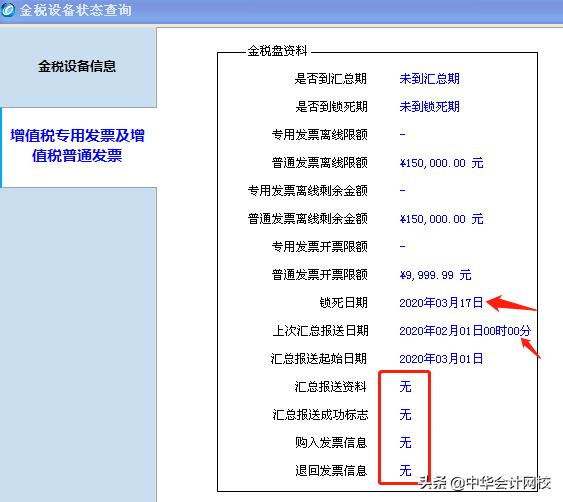
Task: Click the 专用发票开票限额 label
Action: click(x=320, y=247)
